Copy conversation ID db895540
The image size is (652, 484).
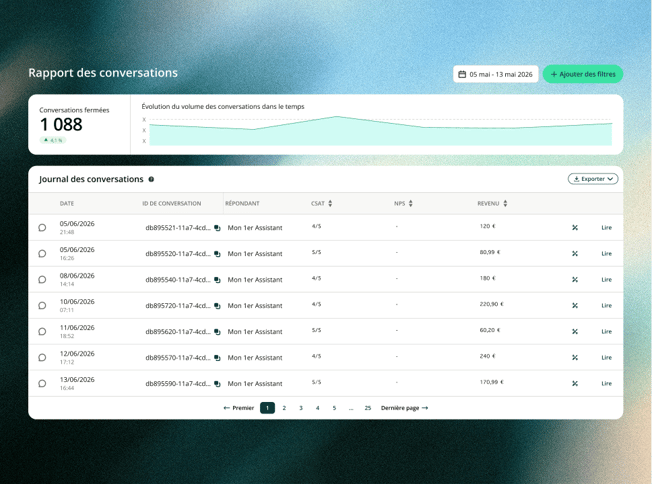click(217, 280)
